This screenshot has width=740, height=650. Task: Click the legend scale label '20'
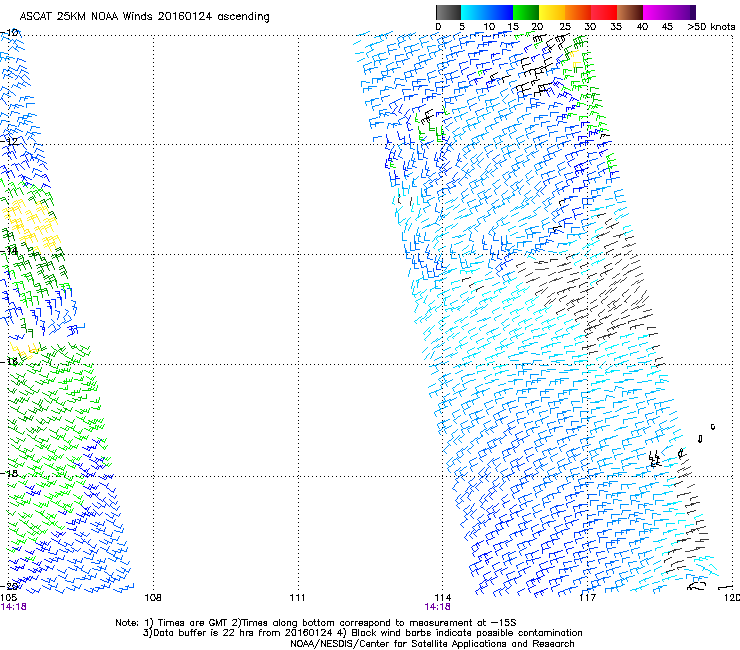click(538, 27)
